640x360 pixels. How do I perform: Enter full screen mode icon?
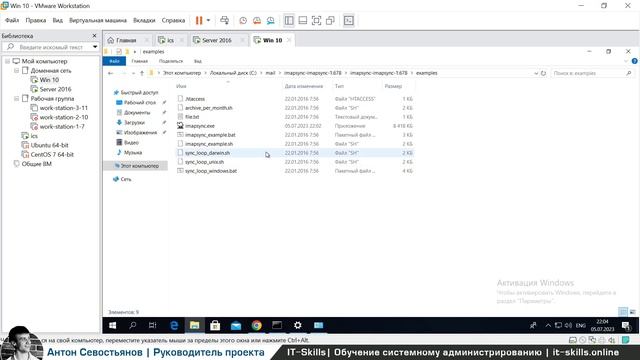click(316, 20)
